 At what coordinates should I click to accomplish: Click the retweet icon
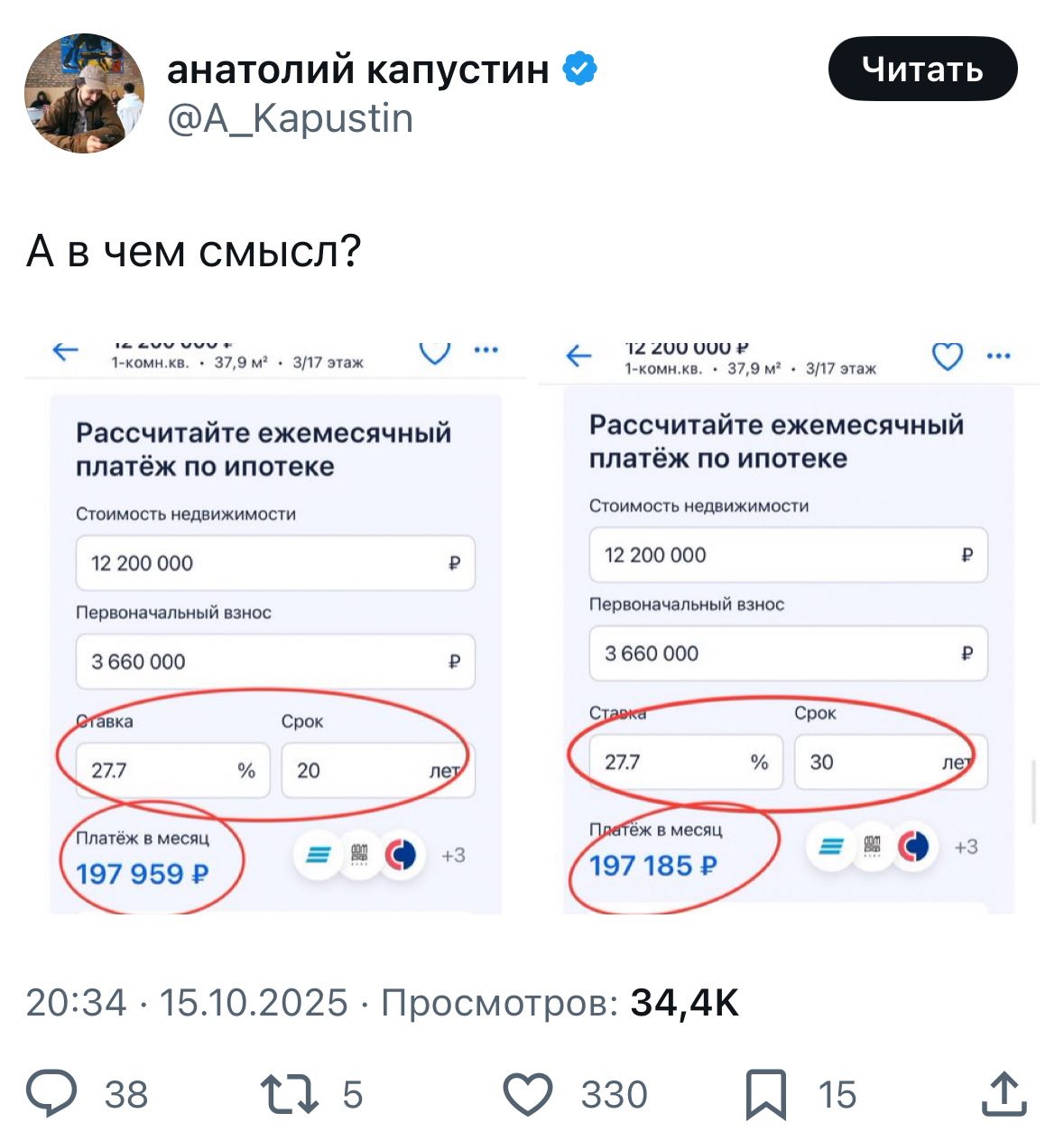(289, 1093)
